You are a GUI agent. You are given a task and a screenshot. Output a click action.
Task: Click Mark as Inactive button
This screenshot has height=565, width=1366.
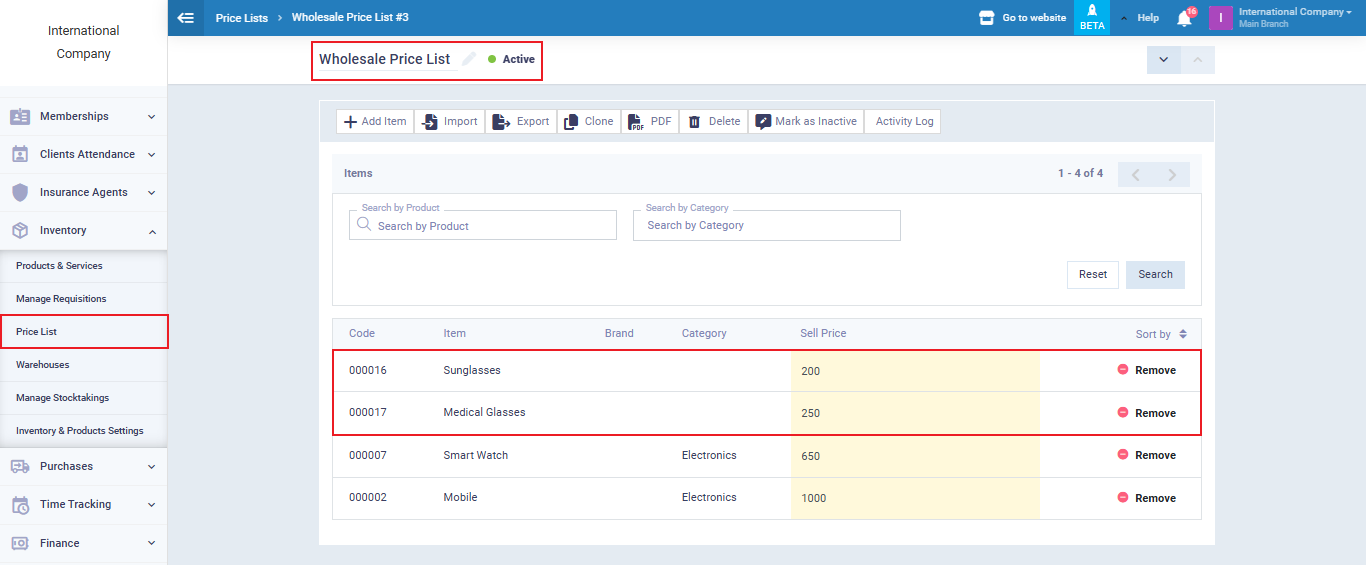(806, 122)
